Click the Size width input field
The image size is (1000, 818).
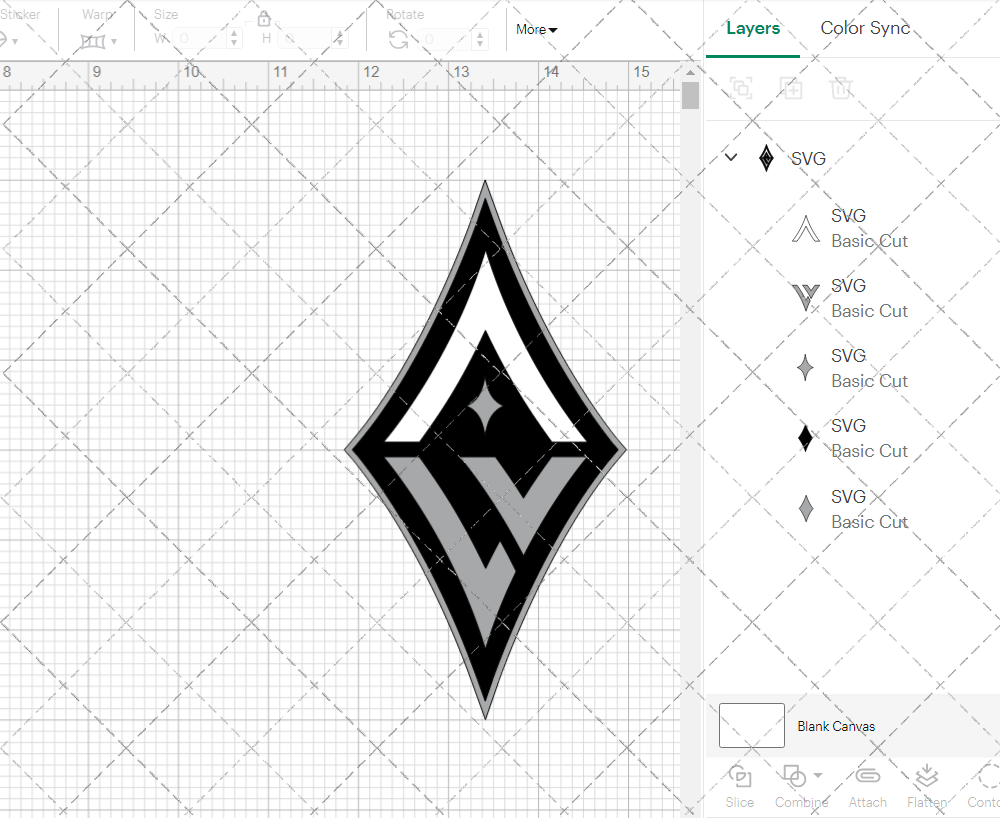point(200,39)
